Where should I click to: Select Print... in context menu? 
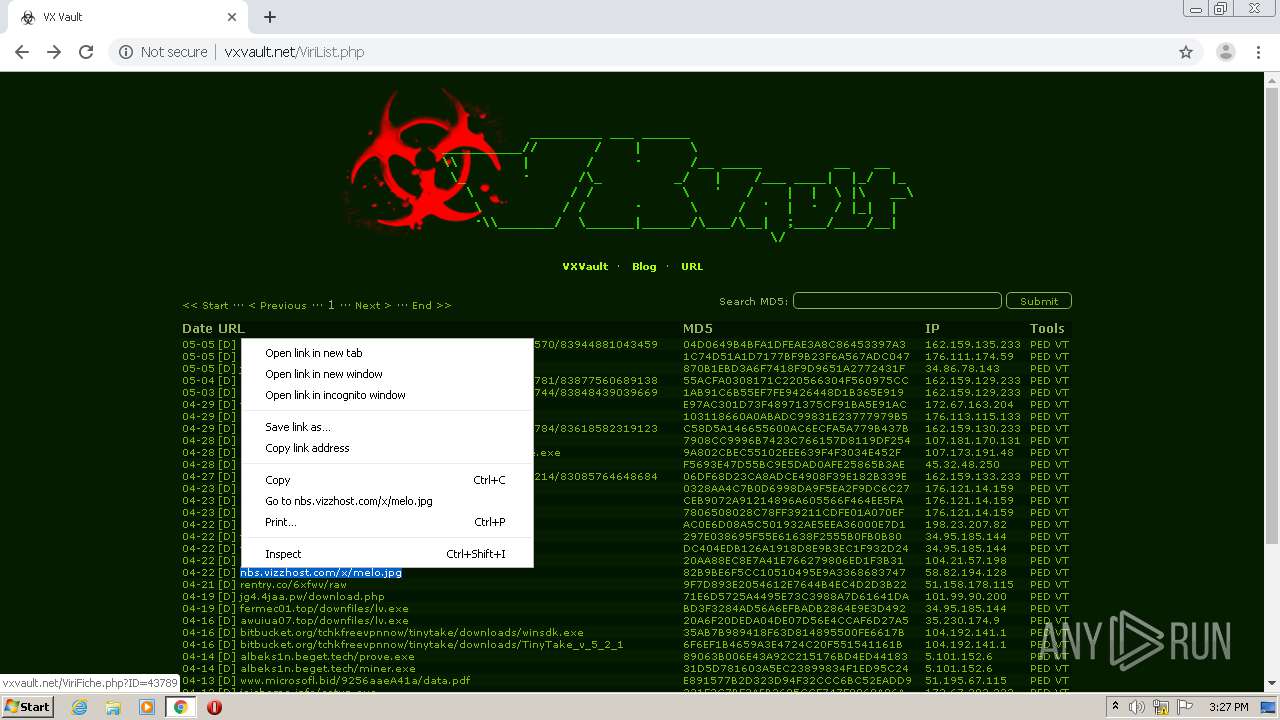pos(387,522)
